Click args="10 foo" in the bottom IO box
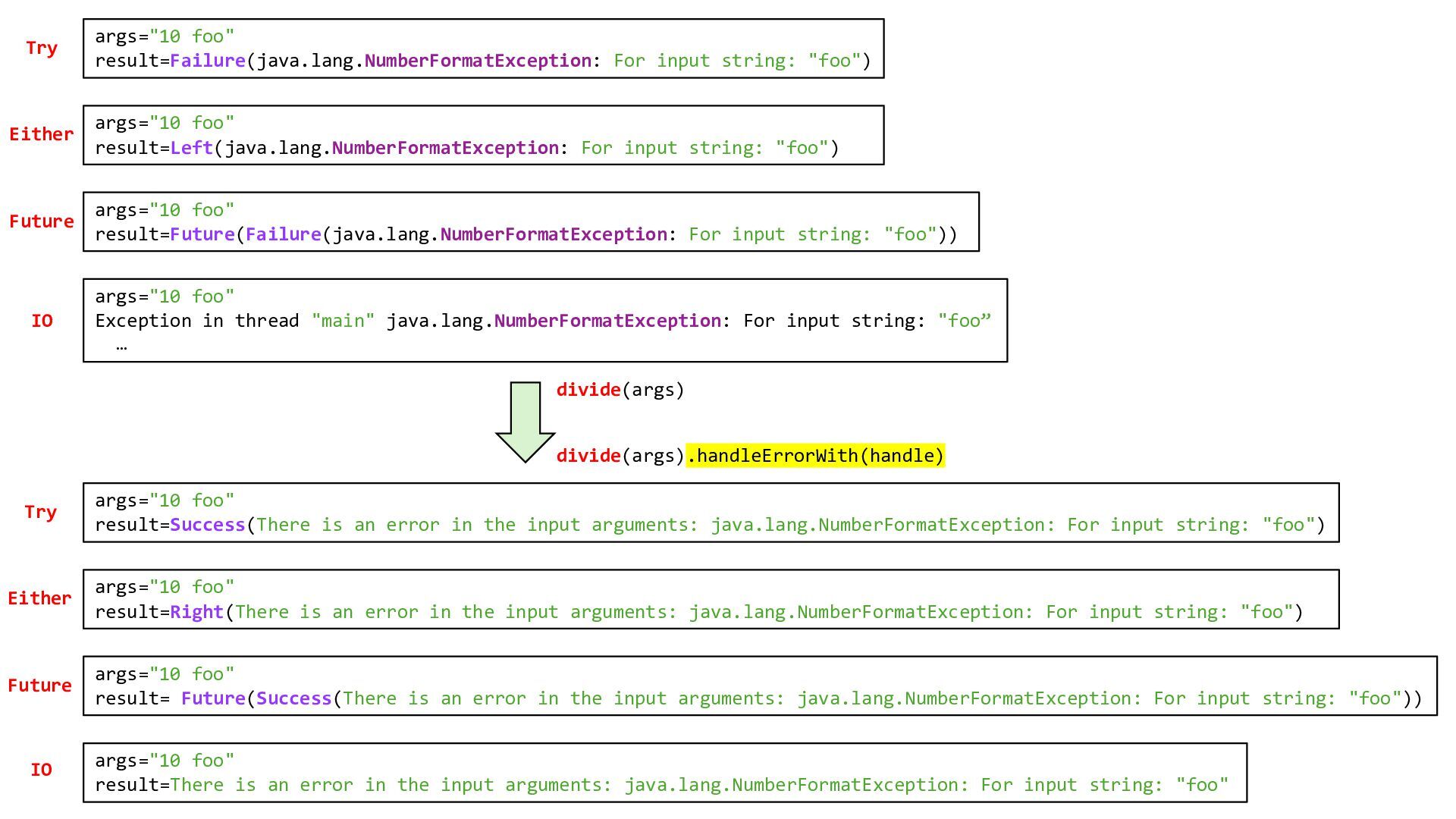This screenshot has height=819, width=1456. coord(165,761)
